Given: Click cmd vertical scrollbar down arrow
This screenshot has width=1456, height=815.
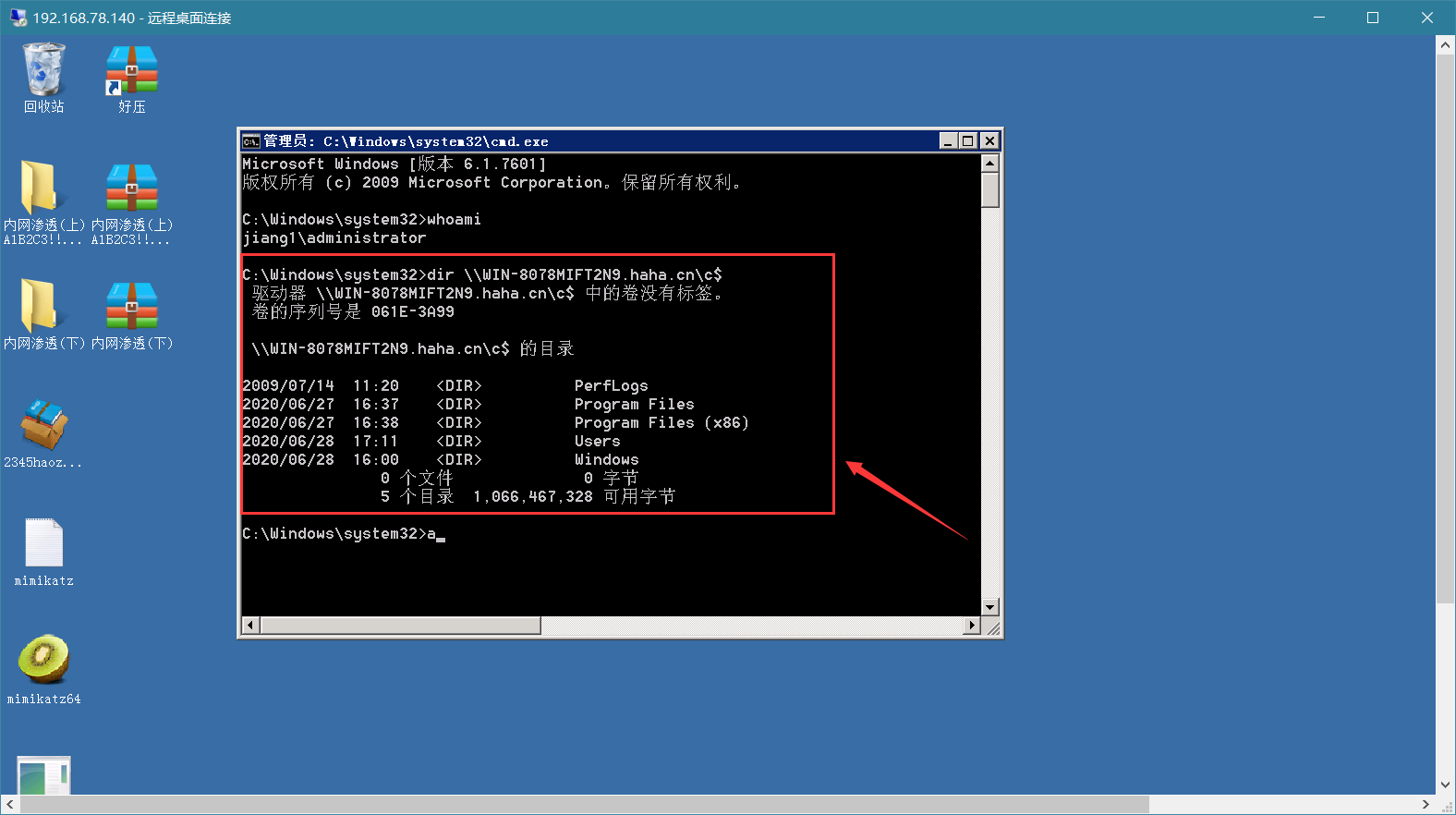Looking at the screenshot, I should pos(990,607).
